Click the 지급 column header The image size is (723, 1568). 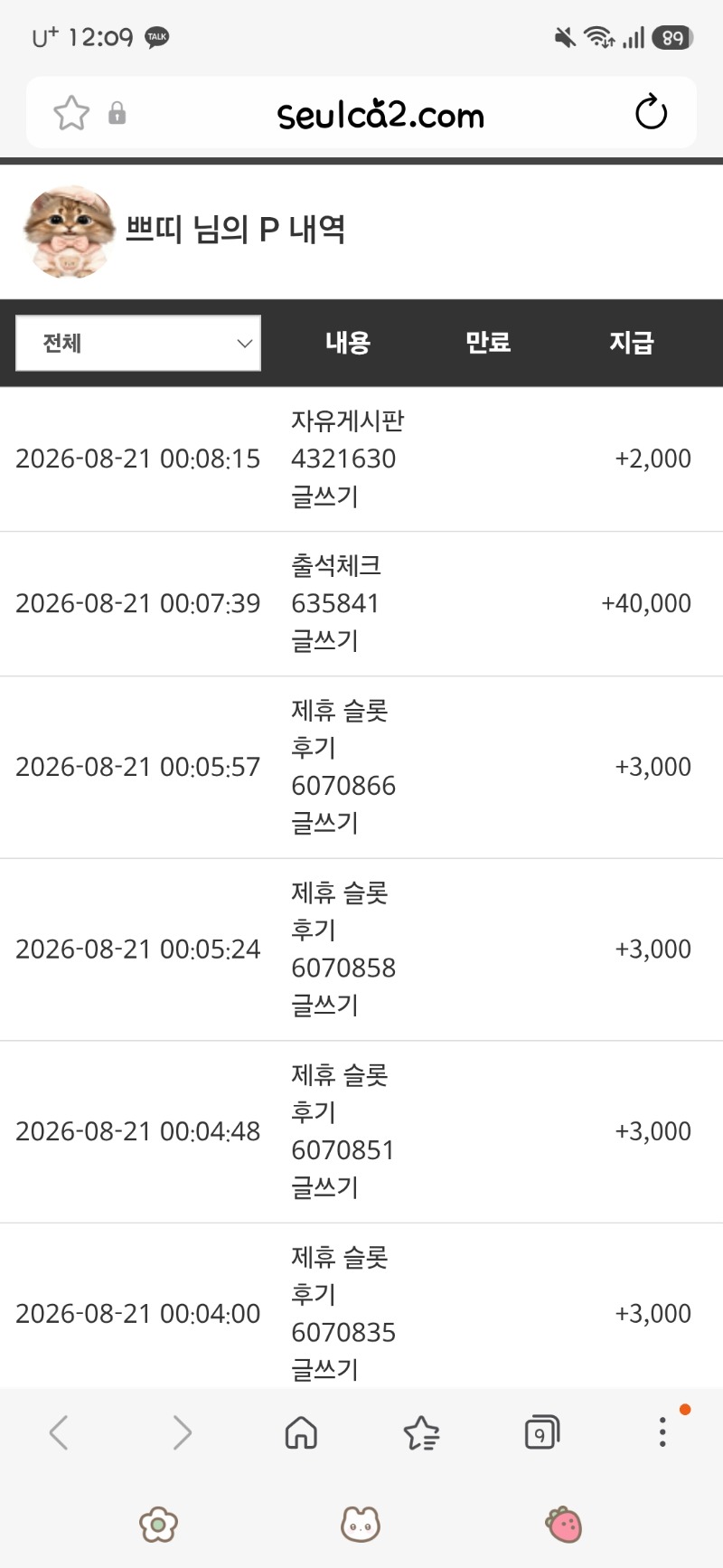(631, 343)
